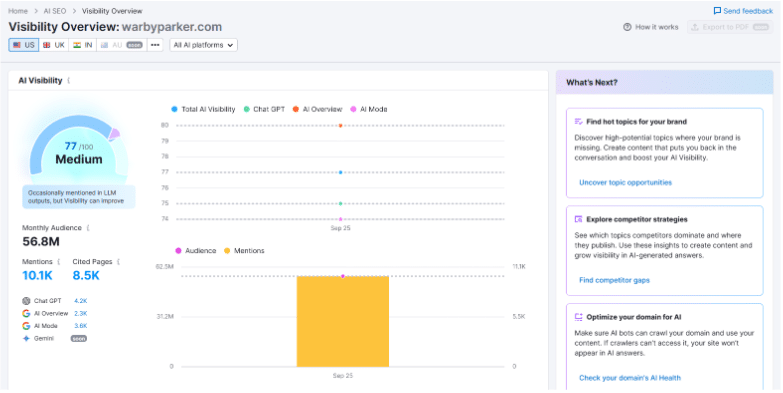Click the What's Next? panel heading

click(592, 82)
